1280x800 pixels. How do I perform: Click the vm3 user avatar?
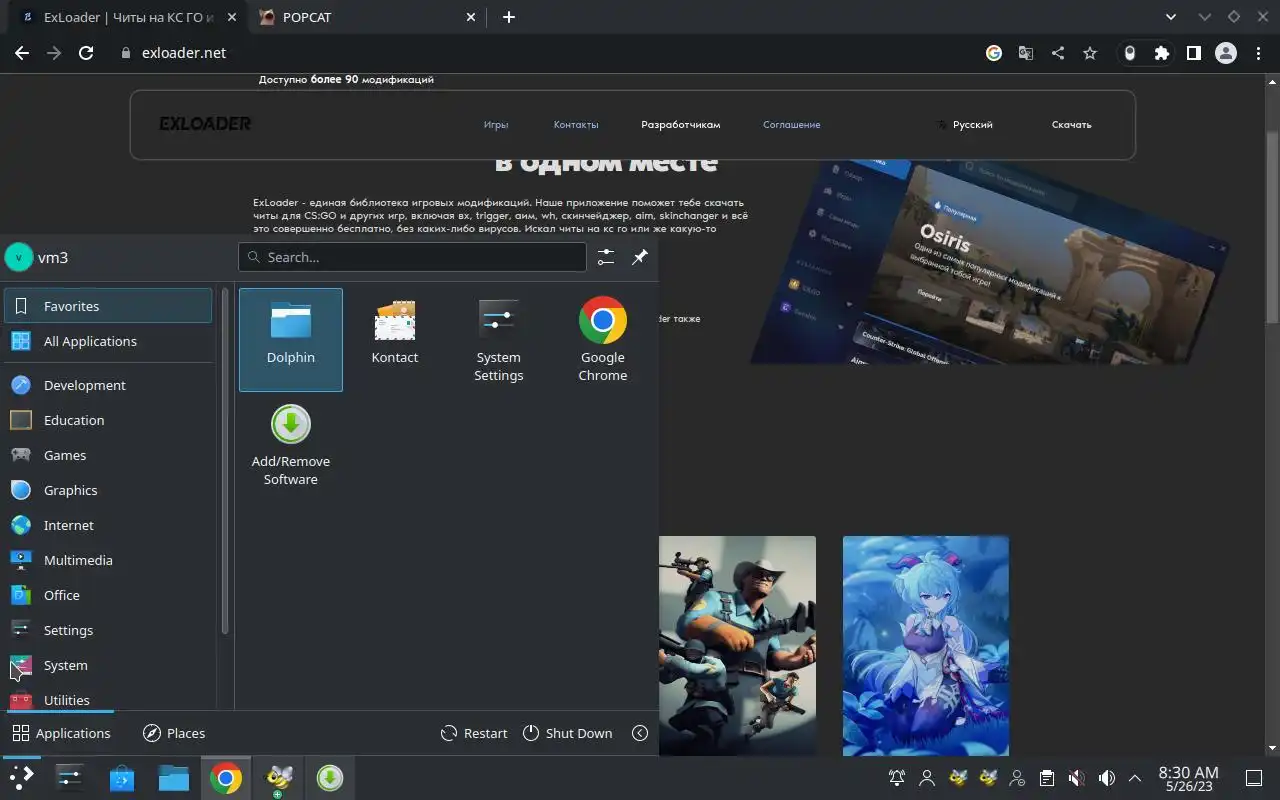pos(19,257)
